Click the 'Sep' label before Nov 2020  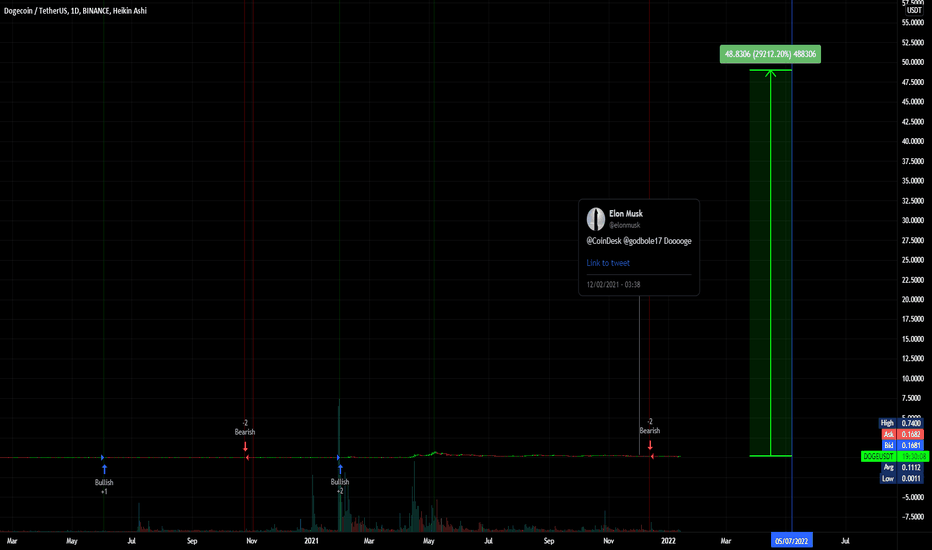[192, 541]
